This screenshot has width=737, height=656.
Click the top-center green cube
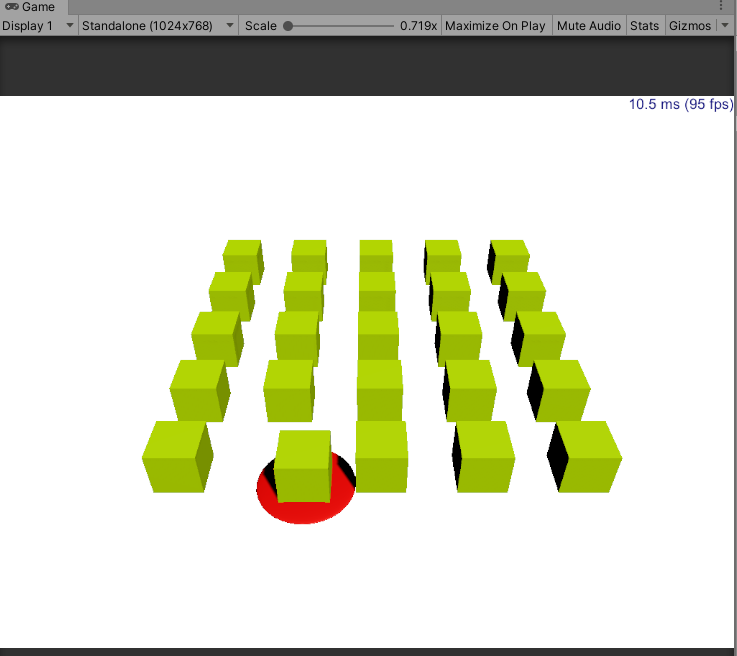coord(376,256)
